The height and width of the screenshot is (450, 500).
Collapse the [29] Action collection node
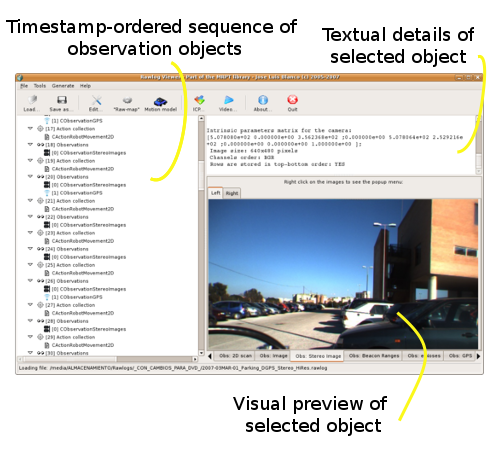click(x=30, y=336)
